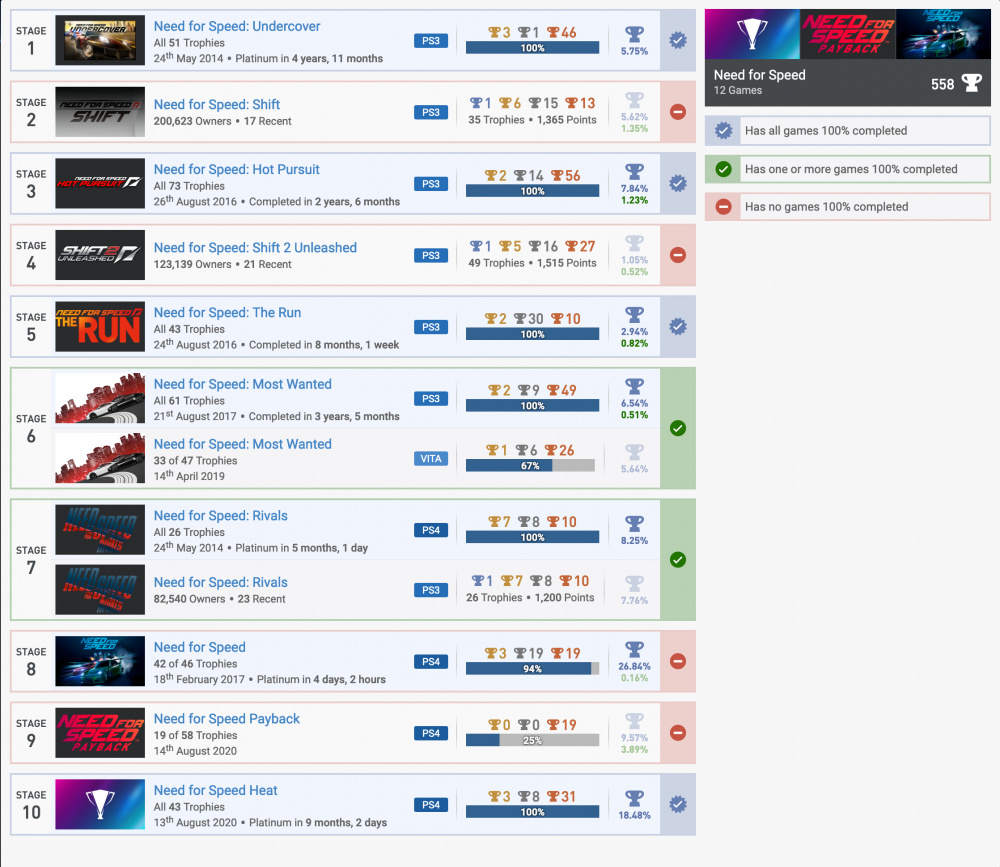Click the green checkmark icon for Stage 6
1000x867 pixels.
pos(677,428)
